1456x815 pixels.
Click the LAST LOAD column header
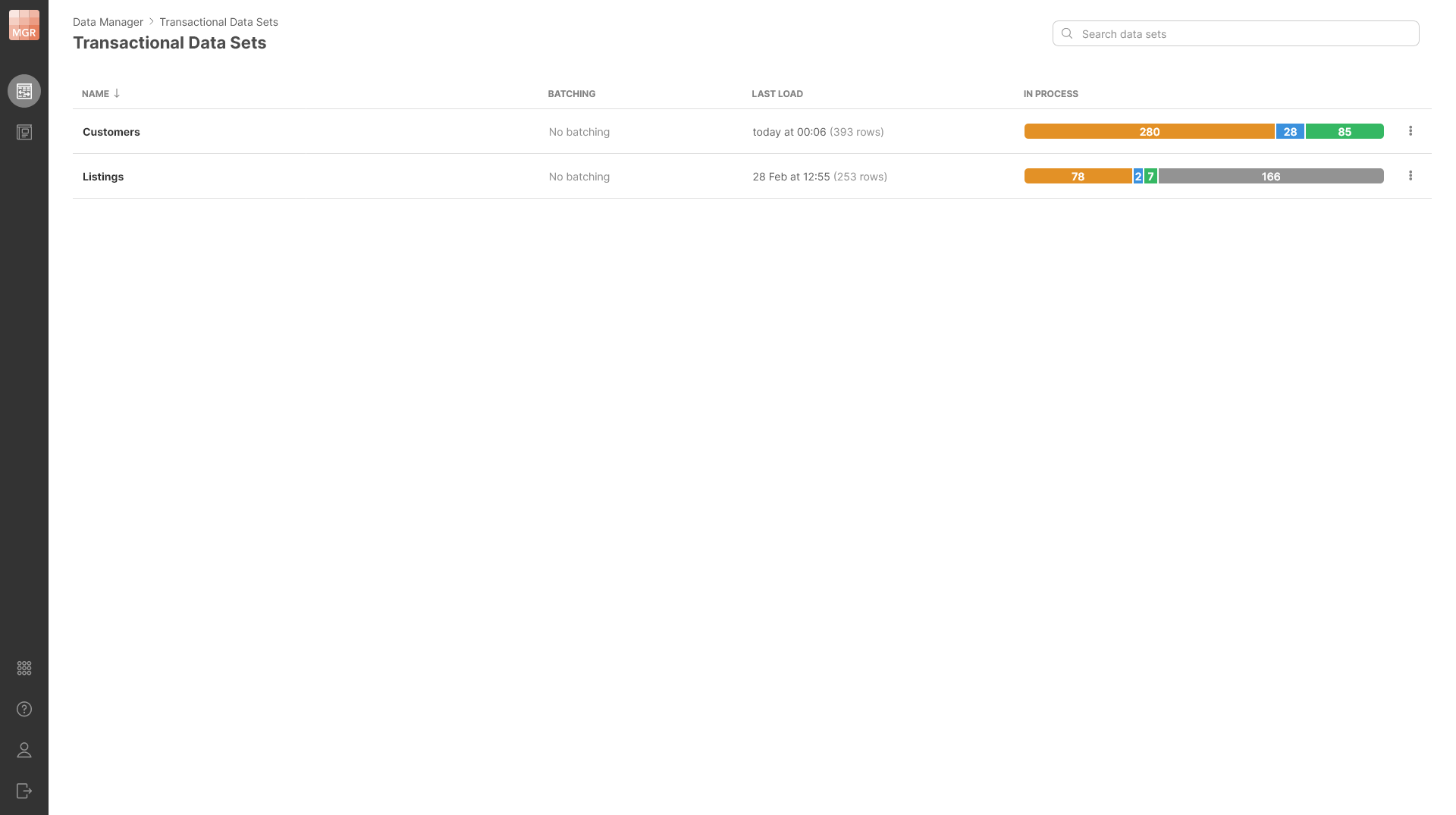coord(777,93)
